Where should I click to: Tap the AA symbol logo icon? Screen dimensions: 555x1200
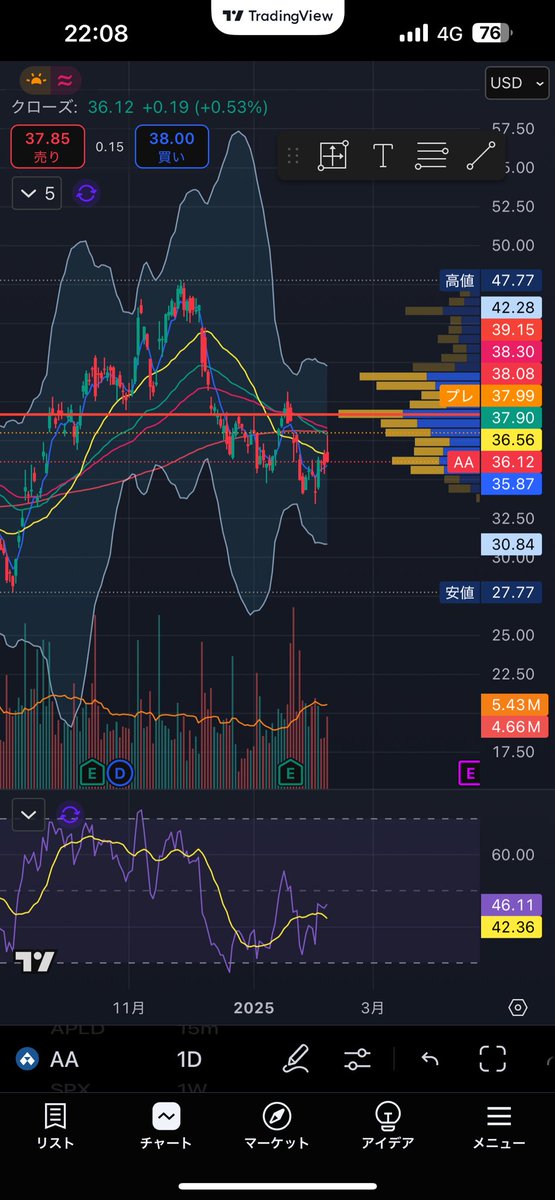coord(27,1059)
